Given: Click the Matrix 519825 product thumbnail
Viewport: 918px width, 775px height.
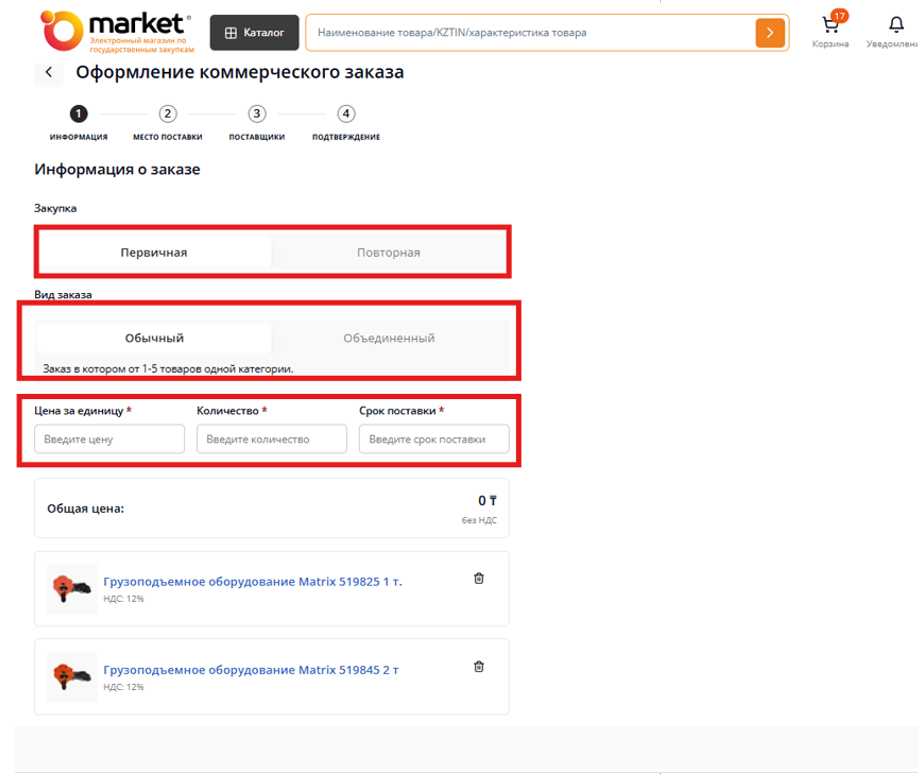Looking at the screenshot, I should pyautogui.click(x=72, y=588).
